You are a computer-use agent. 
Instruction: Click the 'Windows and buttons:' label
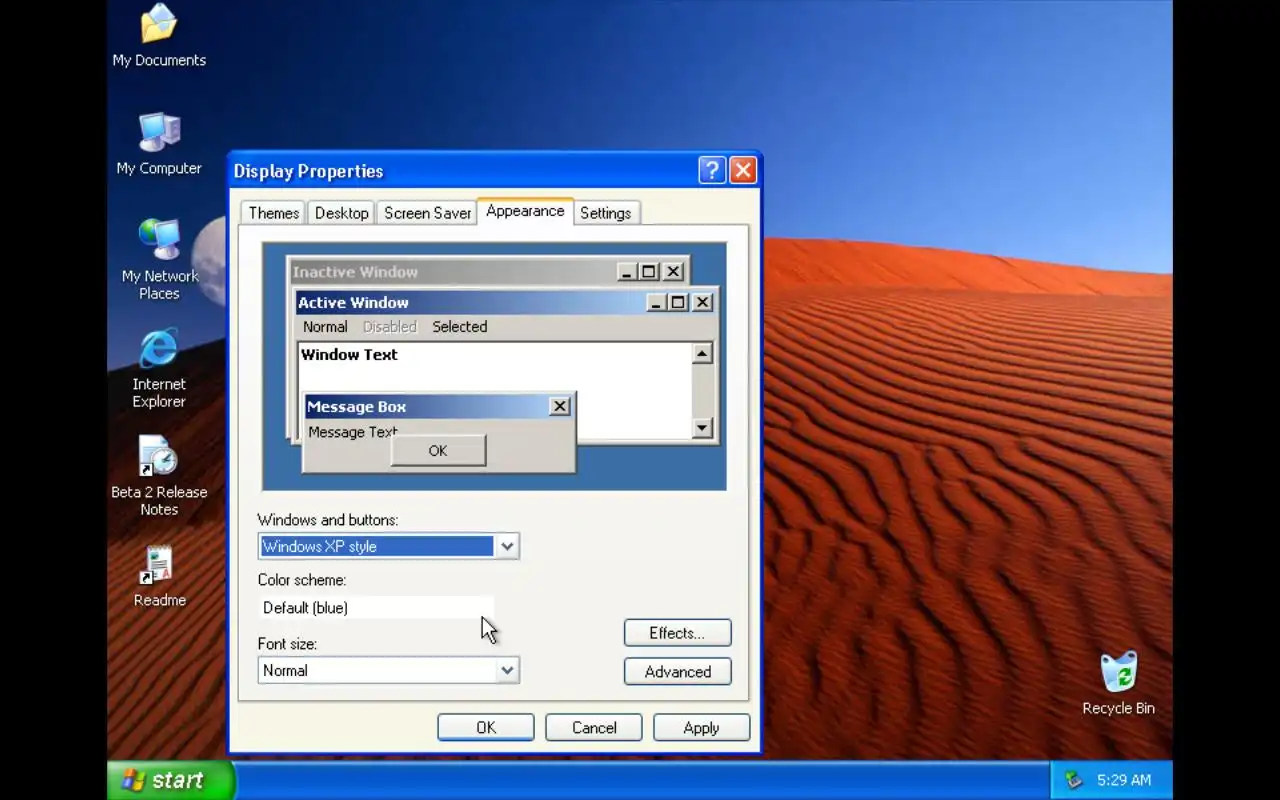327,520
